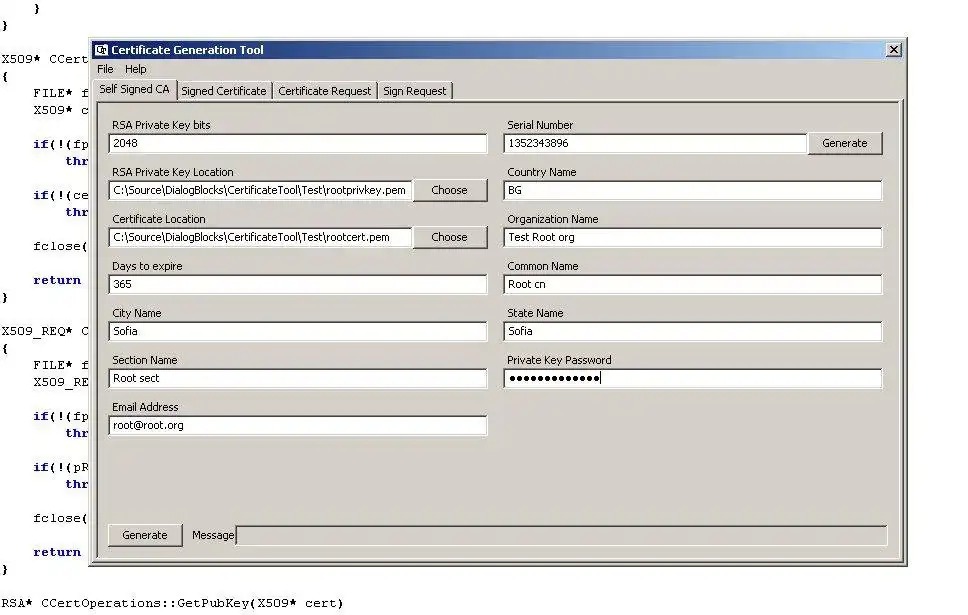Generate a new serial number

pos(845,143)
